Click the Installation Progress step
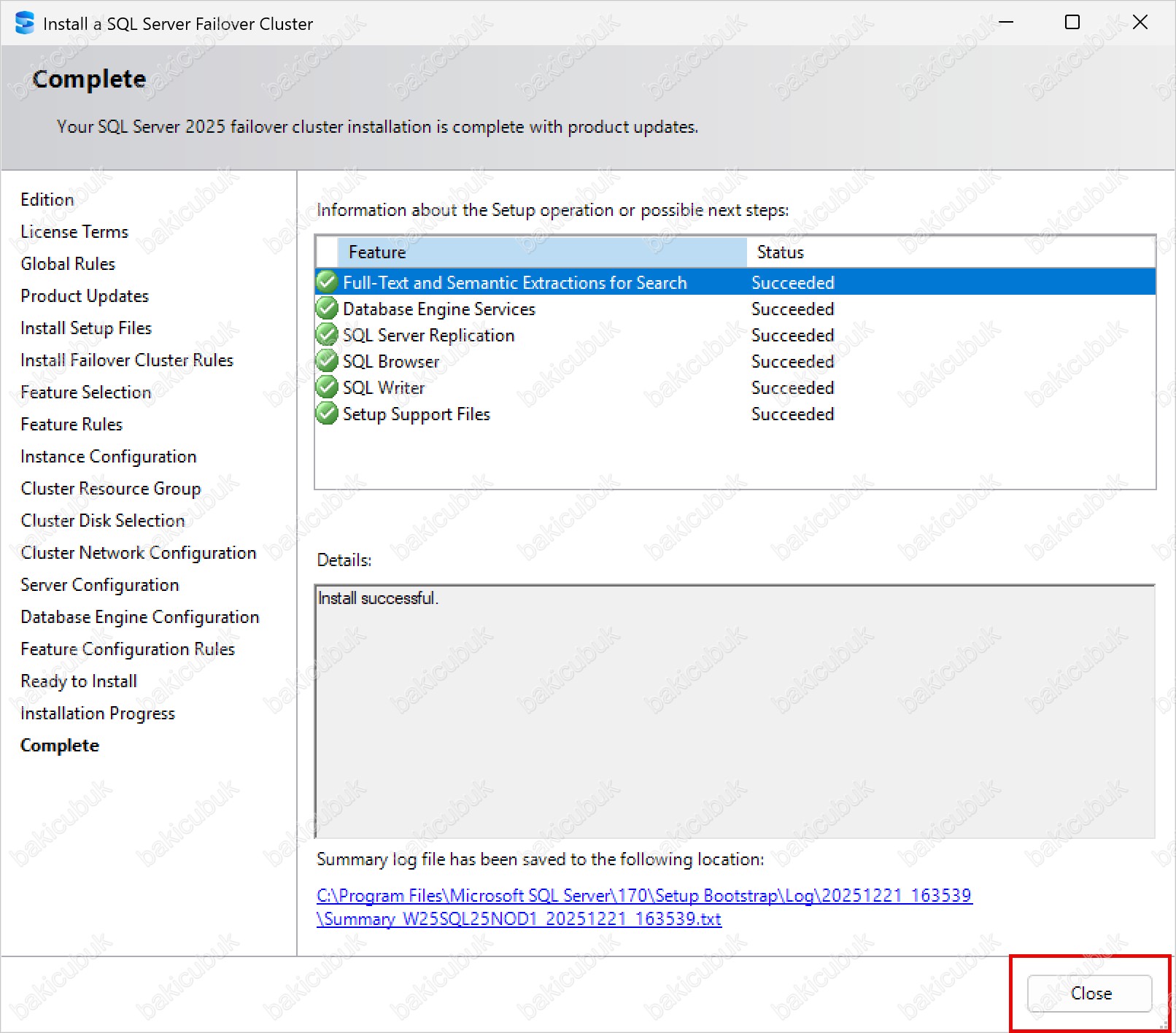Viewport: 1176px width, 1033px height. [98, 713]
